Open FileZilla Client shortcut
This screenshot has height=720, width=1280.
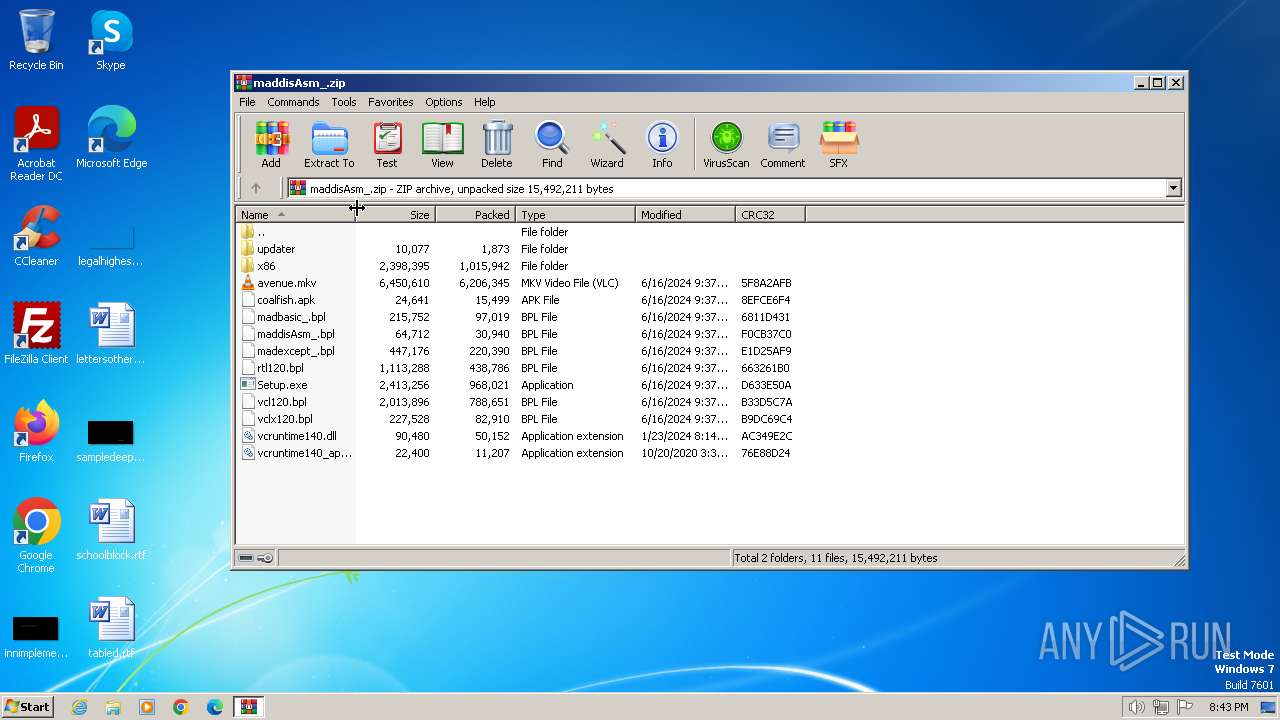pos(36,333)
